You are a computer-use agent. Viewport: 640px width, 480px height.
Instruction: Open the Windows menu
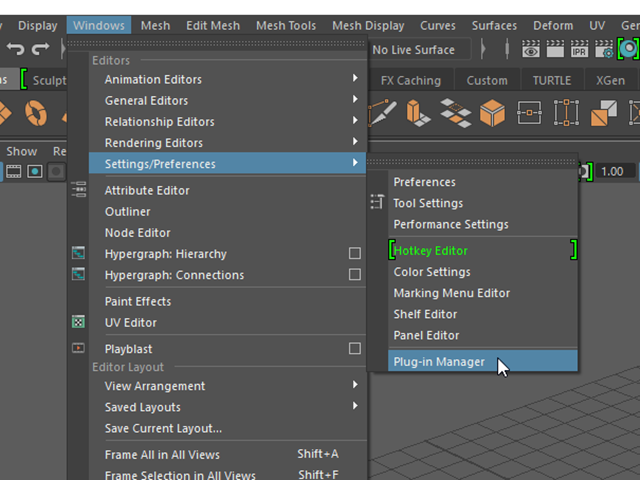pos(99,25)
